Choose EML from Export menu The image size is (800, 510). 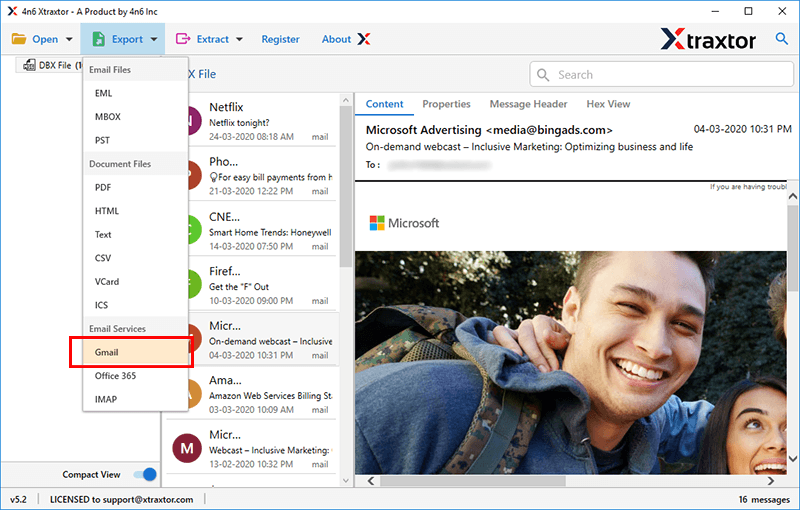click(x=135, y=93)
